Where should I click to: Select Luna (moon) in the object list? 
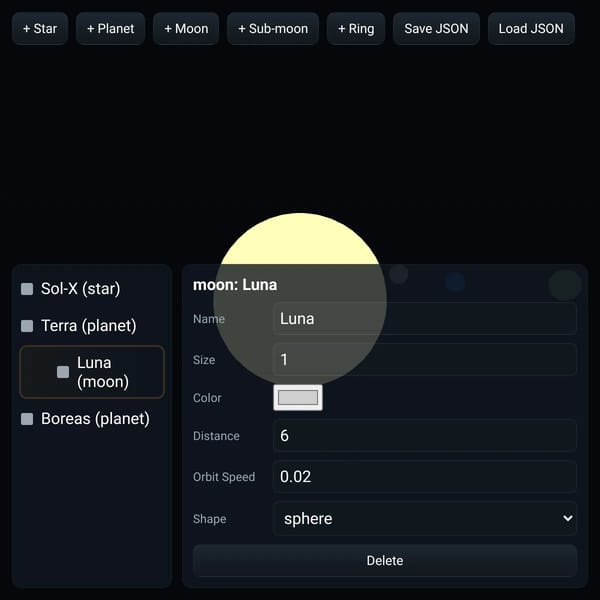click(92, 372)
